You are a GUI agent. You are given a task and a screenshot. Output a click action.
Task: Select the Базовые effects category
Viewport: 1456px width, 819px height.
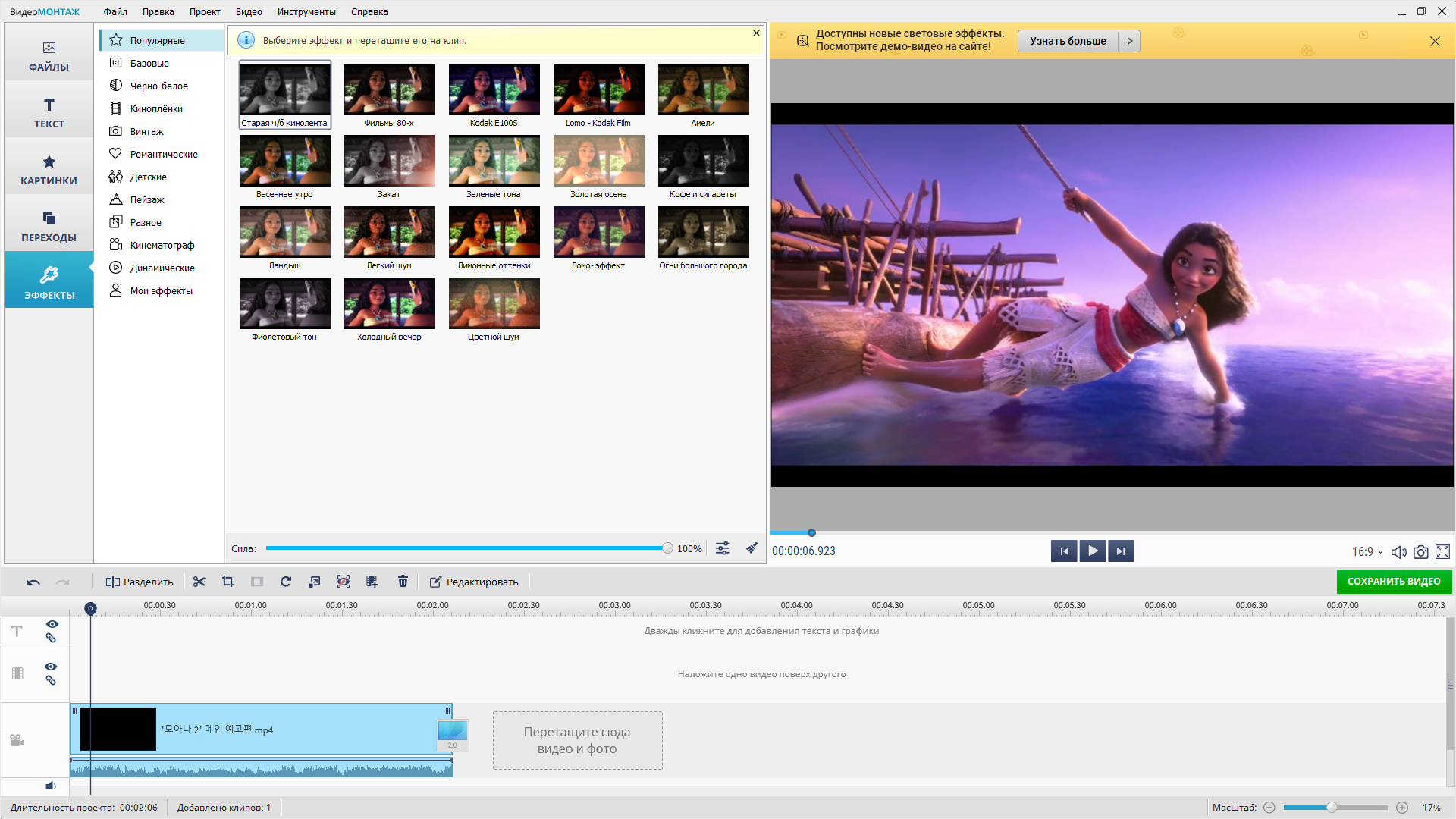162,63
